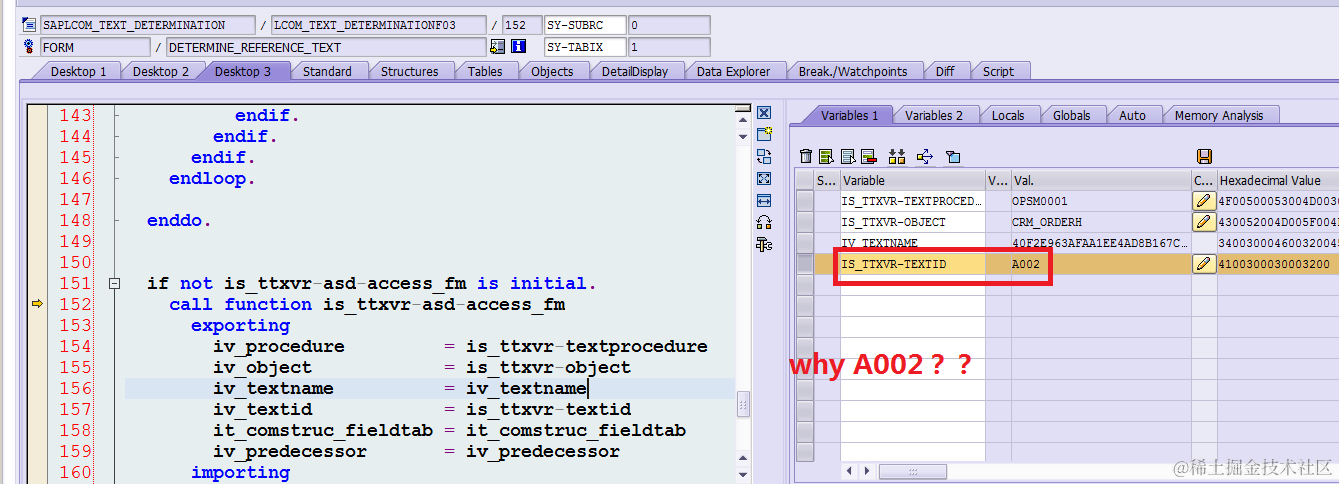This screenshot has height=484, width=1339.
Task: Click the LCOM_TEXT_DETERMINATIONF03 include field
Action: coord(378,25)
